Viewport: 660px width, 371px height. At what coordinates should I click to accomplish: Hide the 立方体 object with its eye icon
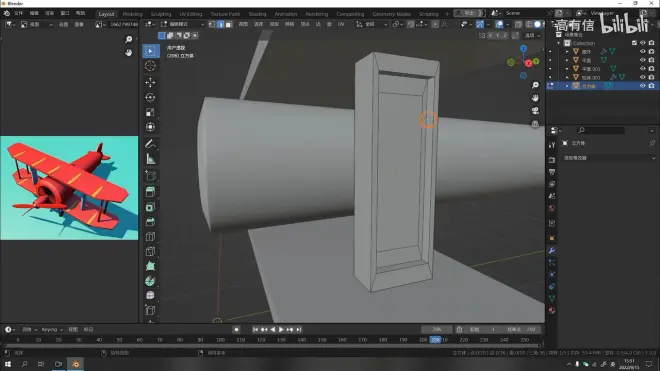pyautogui.click(x=642, y=85)
